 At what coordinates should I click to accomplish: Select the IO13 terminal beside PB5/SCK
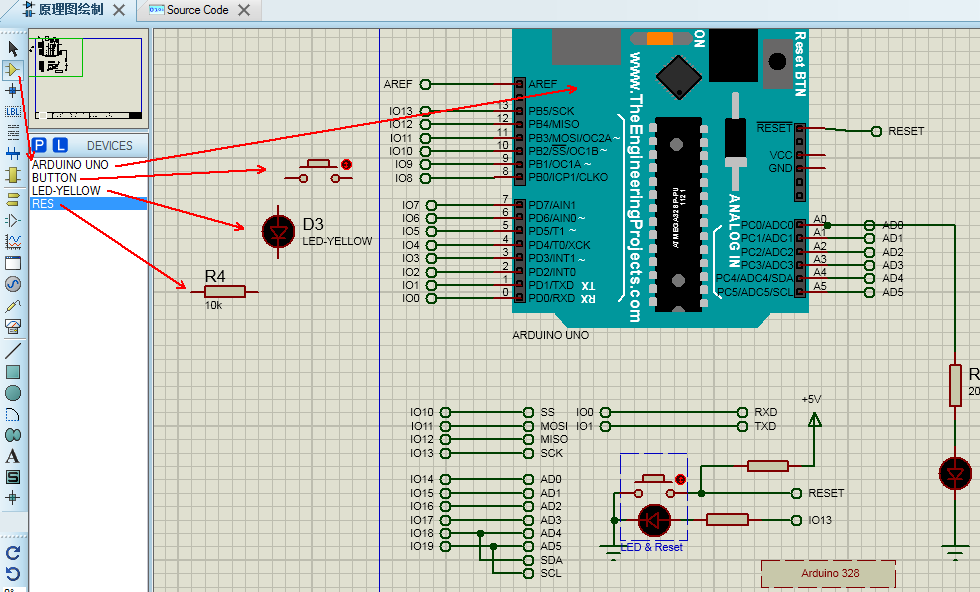tap(425, 111)
